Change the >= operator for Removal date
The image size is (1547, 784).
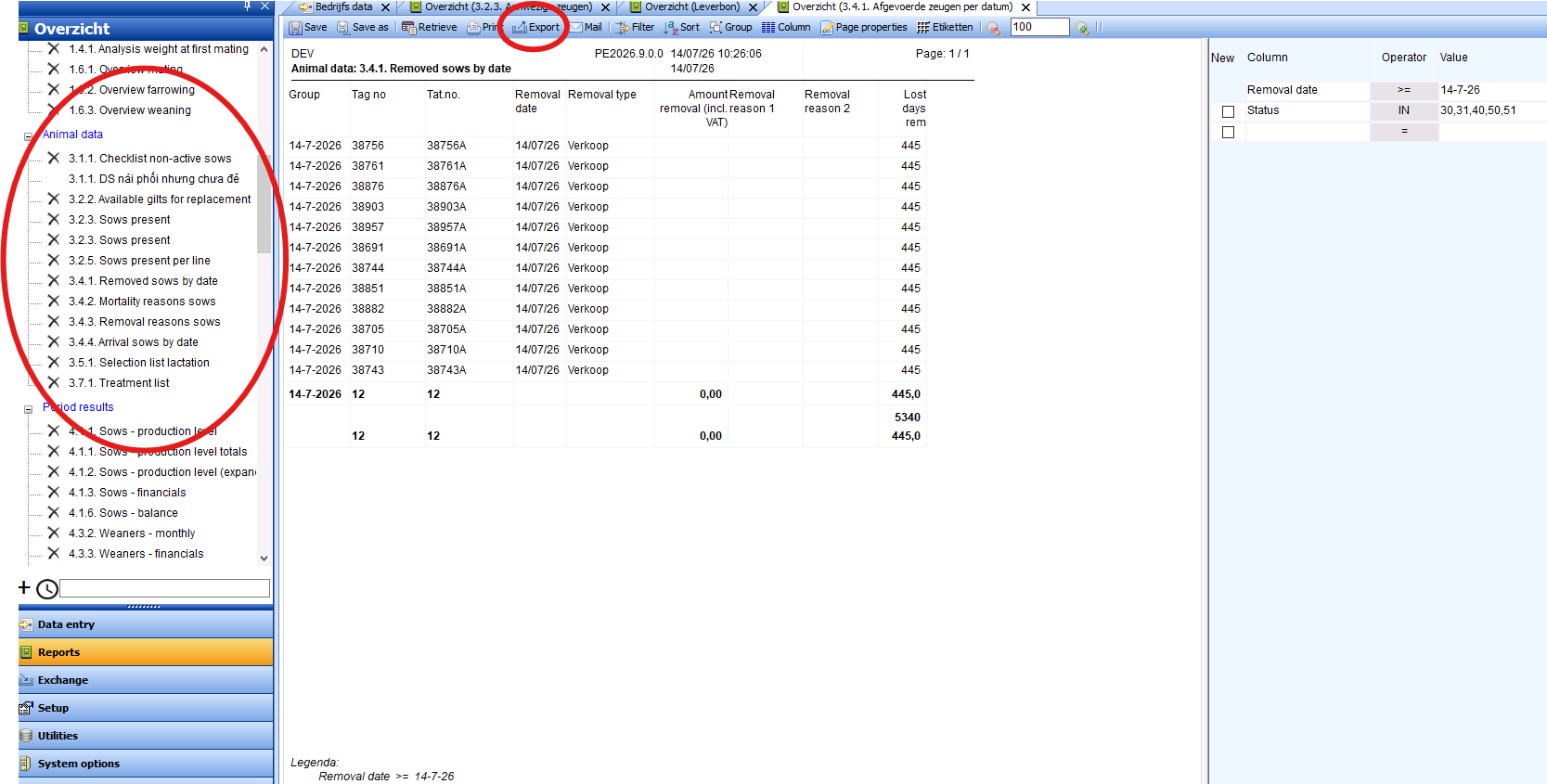pyautogui.click(x=1404, y=90)
